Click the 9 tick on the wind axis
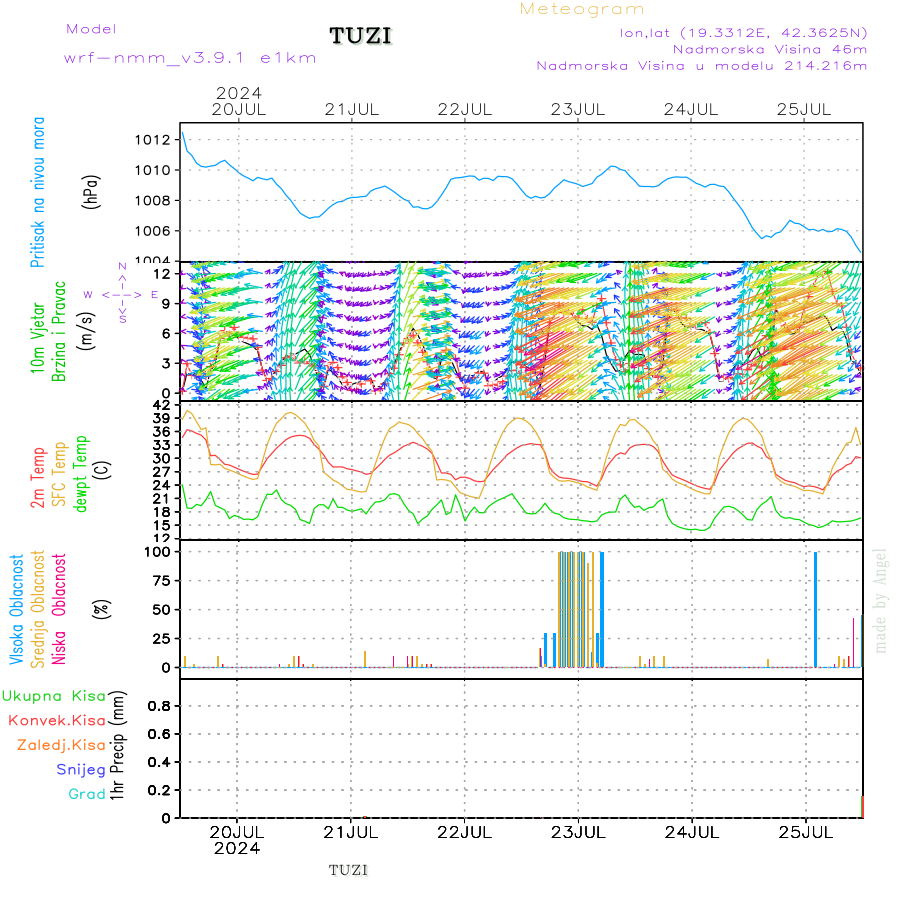The width and height of the screenshot is (900, 900). coord(166,304)
